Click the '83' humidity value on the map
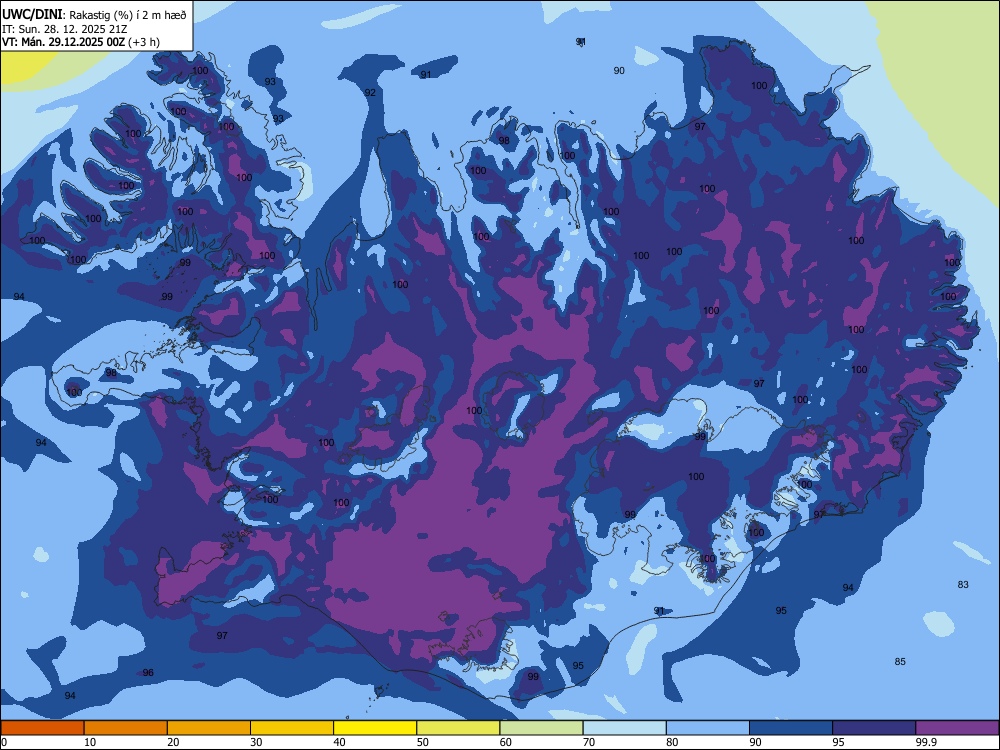Viewport: 1000px width, 750px height. [963, 584]
